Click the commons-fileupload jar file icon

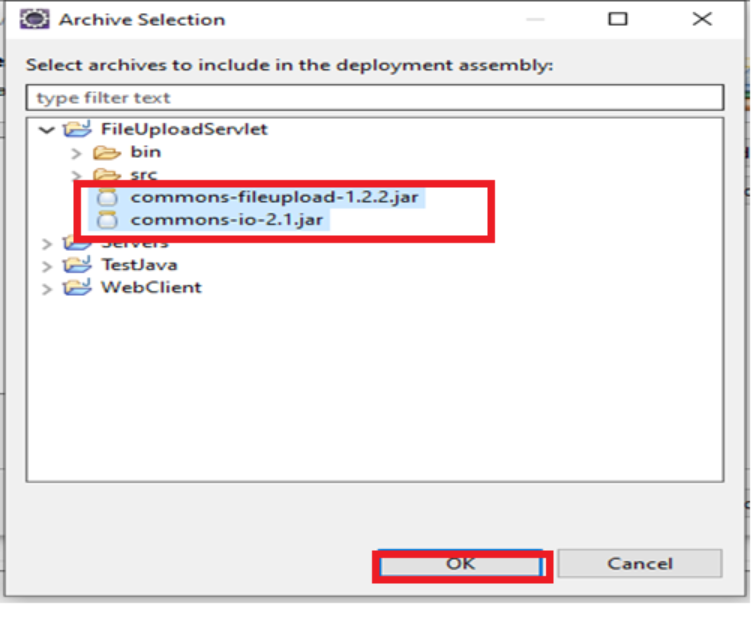(107, 197)
